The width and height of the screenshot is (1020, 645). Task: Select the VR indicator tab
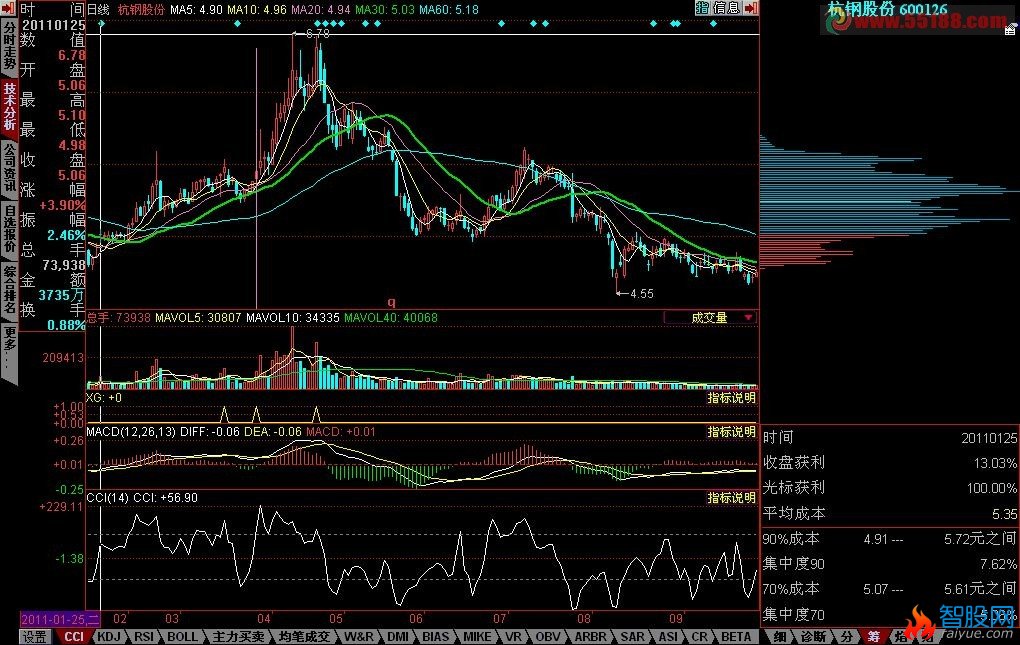click(513, 637)
